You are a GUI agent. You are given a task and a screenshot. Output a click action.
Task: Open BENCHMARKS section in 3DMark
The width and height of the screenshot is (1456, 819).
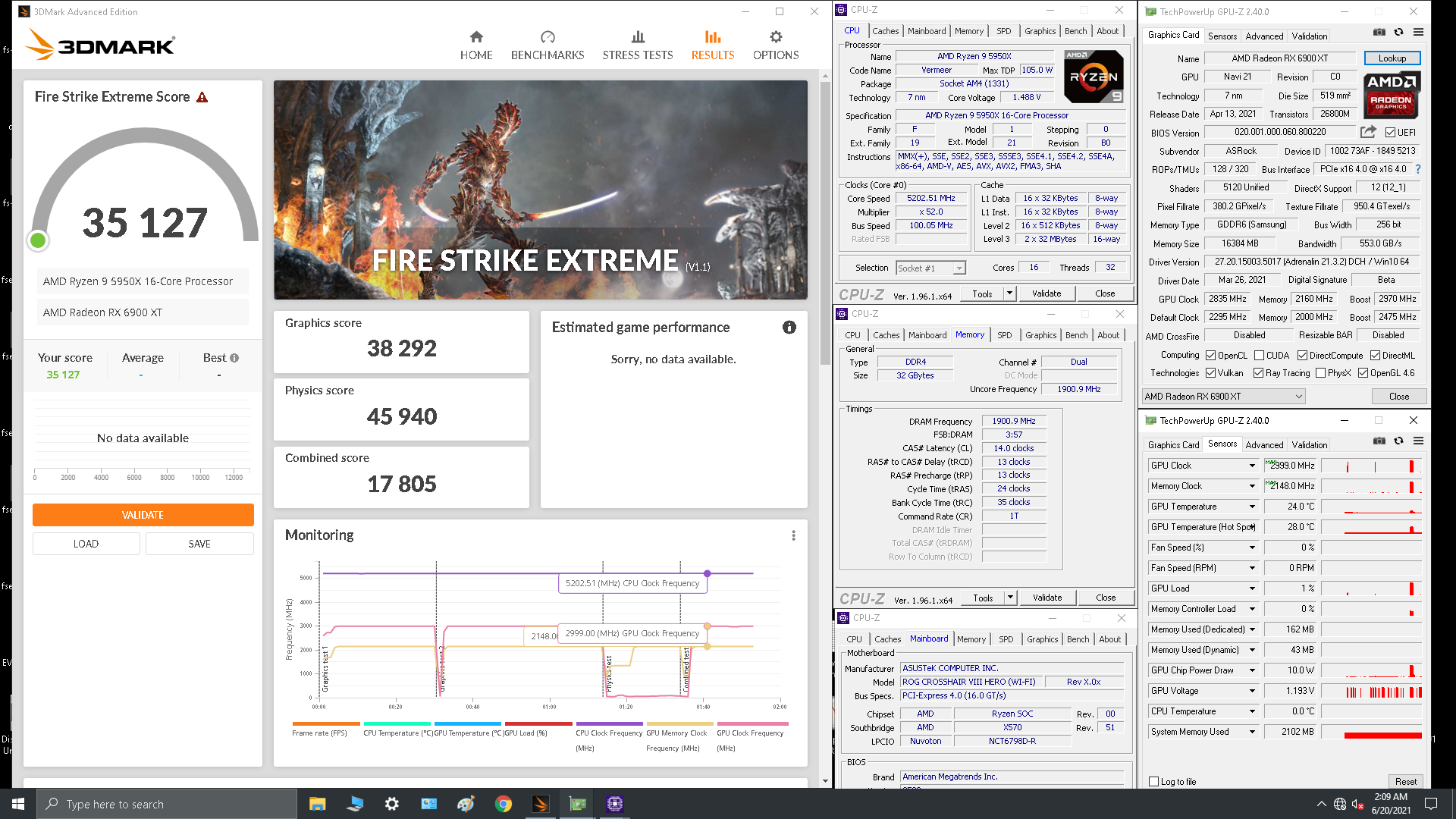point(548,45)
